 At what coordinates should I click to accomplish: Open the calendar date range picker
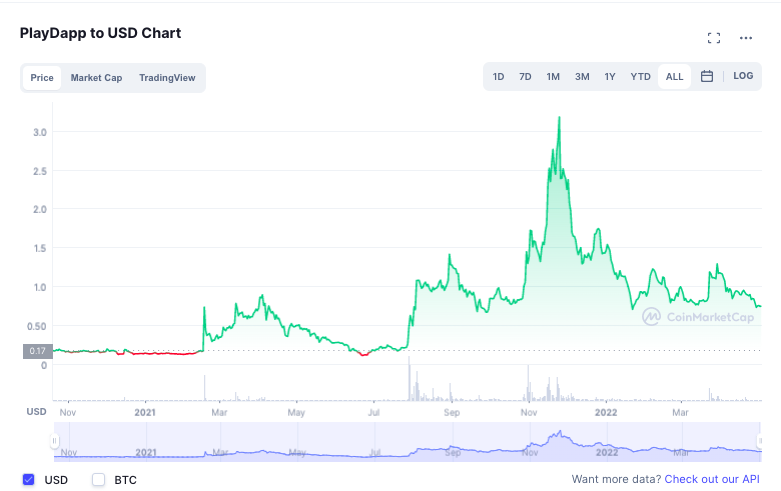point(707,76)
